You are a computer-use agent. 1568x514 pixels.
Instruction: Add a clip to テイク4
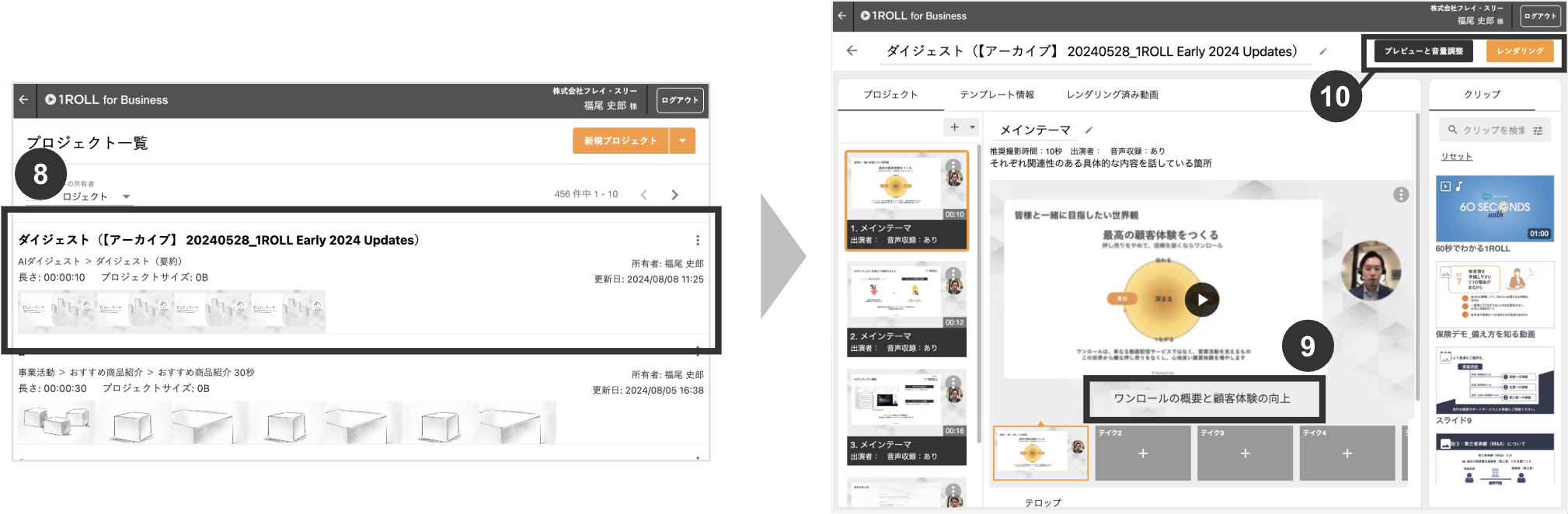1347,453
